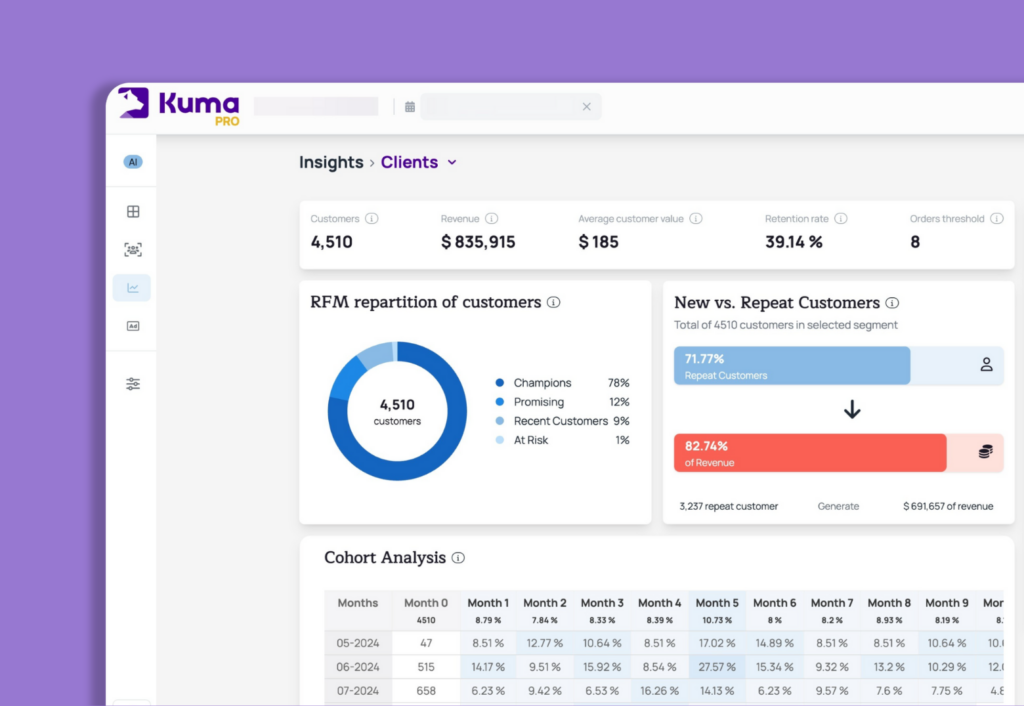Viewport: 1024px width, 706px height.
Task: Show info for Retention rate
Action: pos(841,219)
